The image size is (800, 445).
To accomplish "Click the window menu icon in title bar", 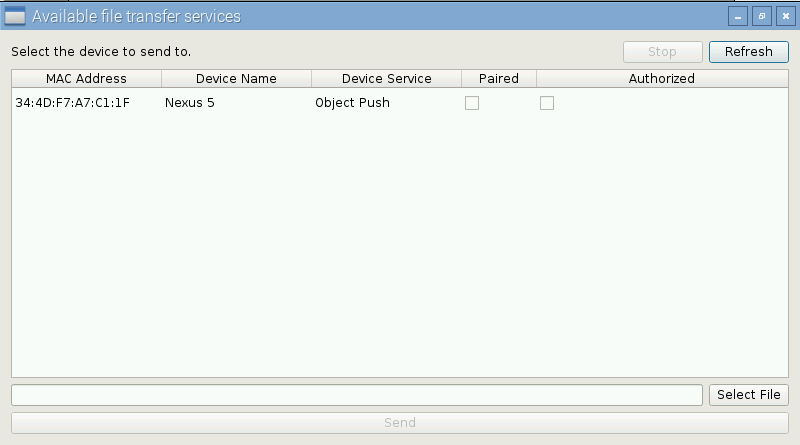I will coord(15,16).
